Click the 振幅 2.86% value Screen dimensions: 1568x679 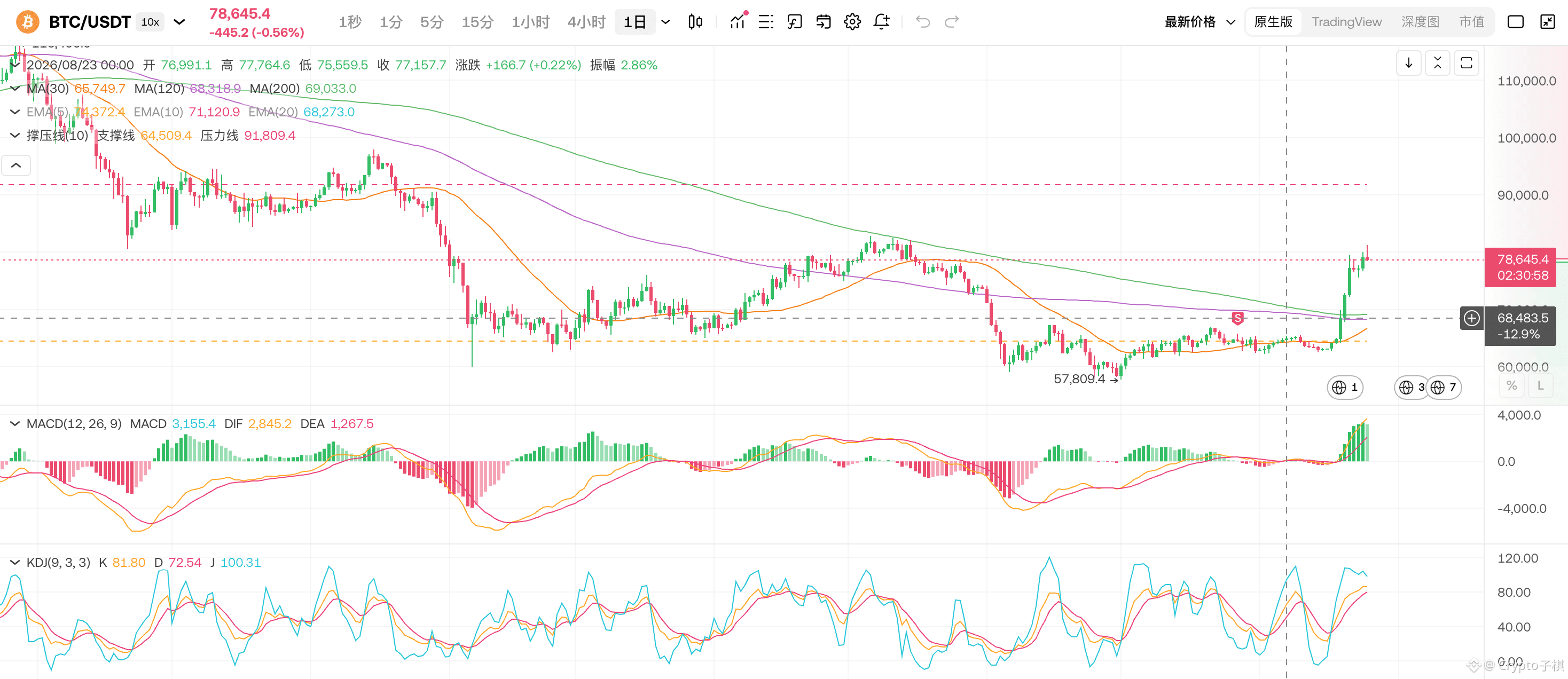(x=639, y=65)
